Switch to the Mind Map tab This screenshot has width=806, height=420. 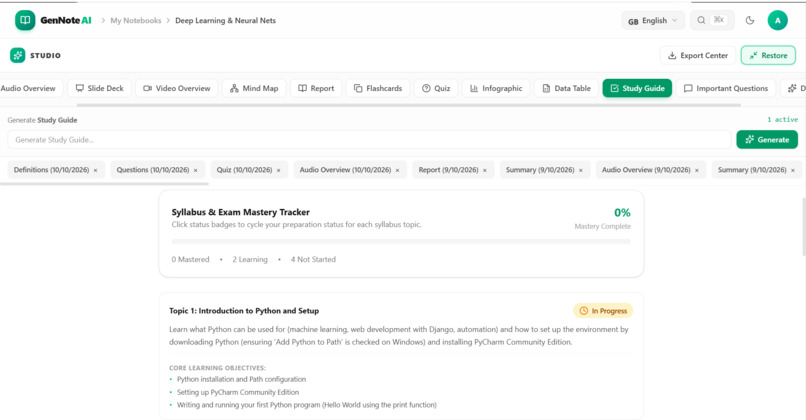coord(254,88)
